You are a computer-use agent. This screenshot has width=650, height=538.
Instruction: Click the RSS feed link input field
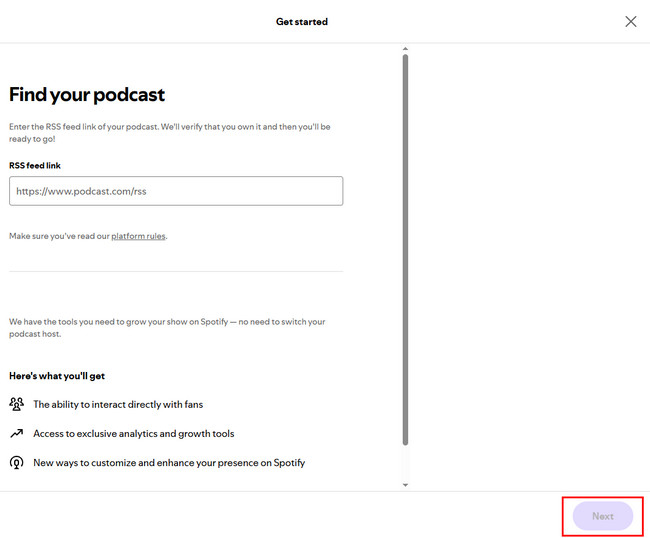(x=176, y=191)
